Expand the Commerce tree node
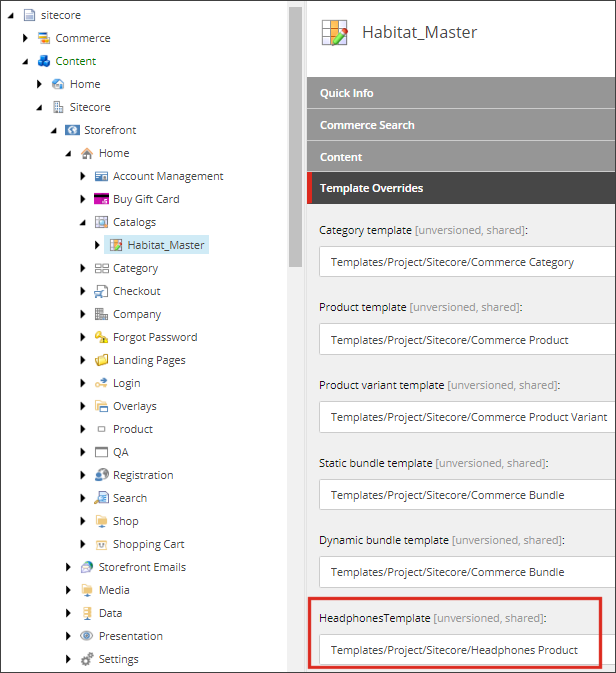616x673 pixels. click(25, 38)
